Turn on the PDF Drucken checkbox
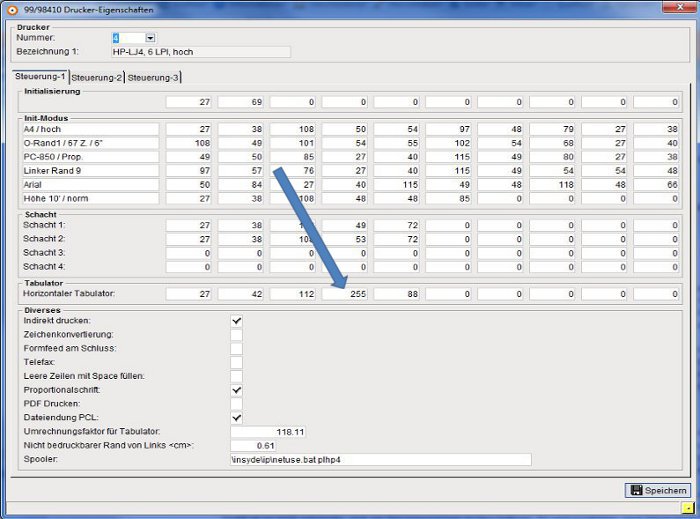Screen dimensions: 700x519 coord(237,404)
